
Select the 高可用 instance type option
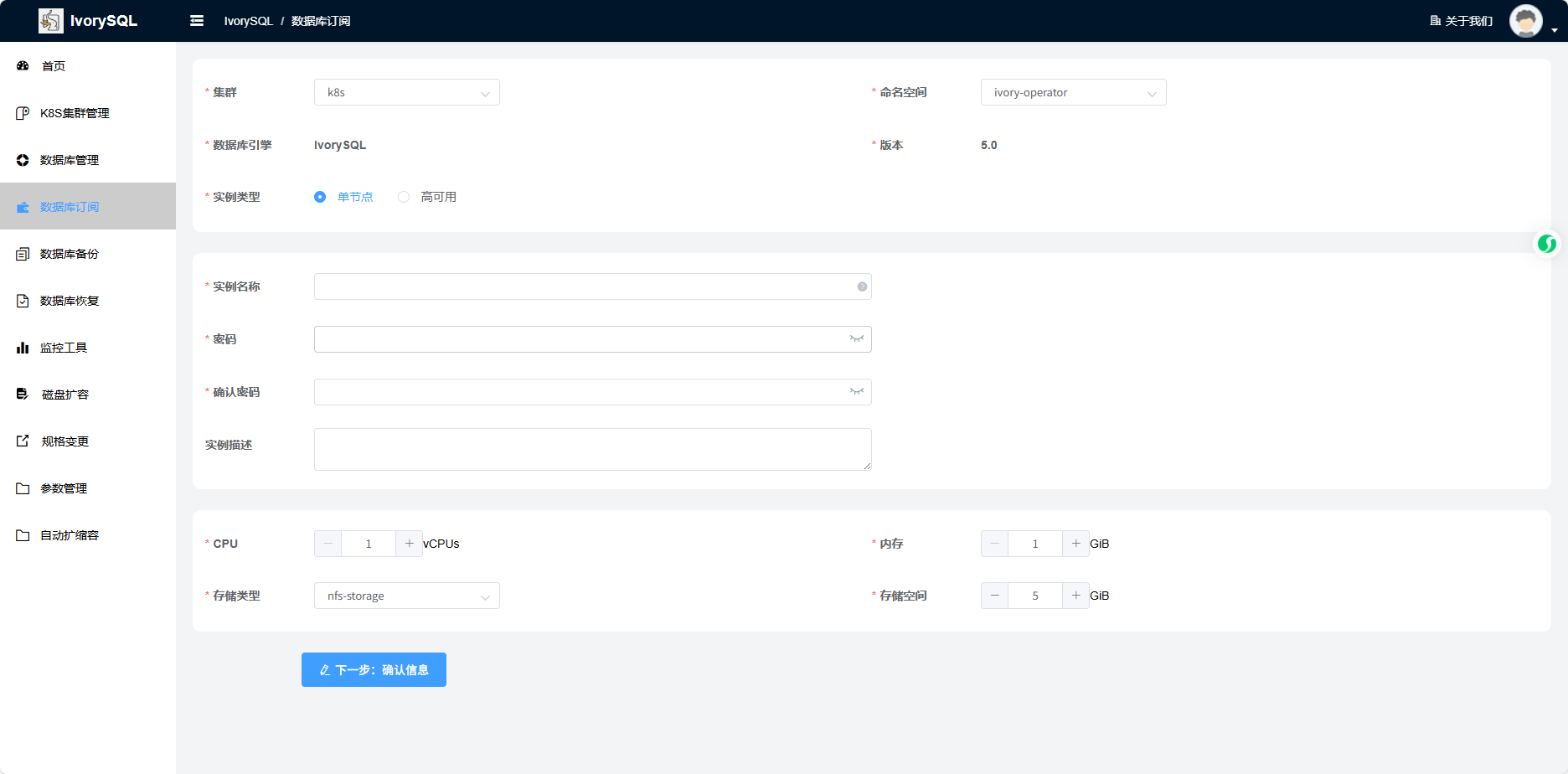pyautogui.click(x=404, y=197)
